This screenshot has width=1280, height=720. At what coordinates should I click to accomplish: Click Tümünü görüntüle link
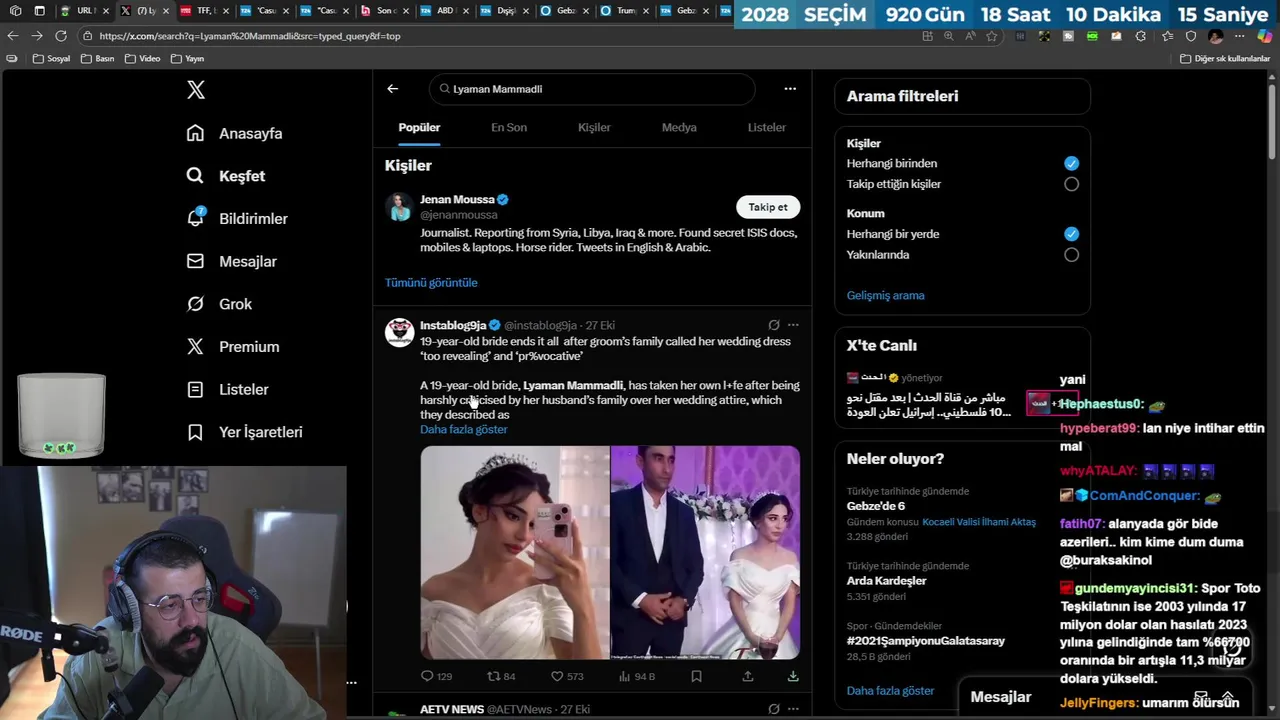pos(431,283)
